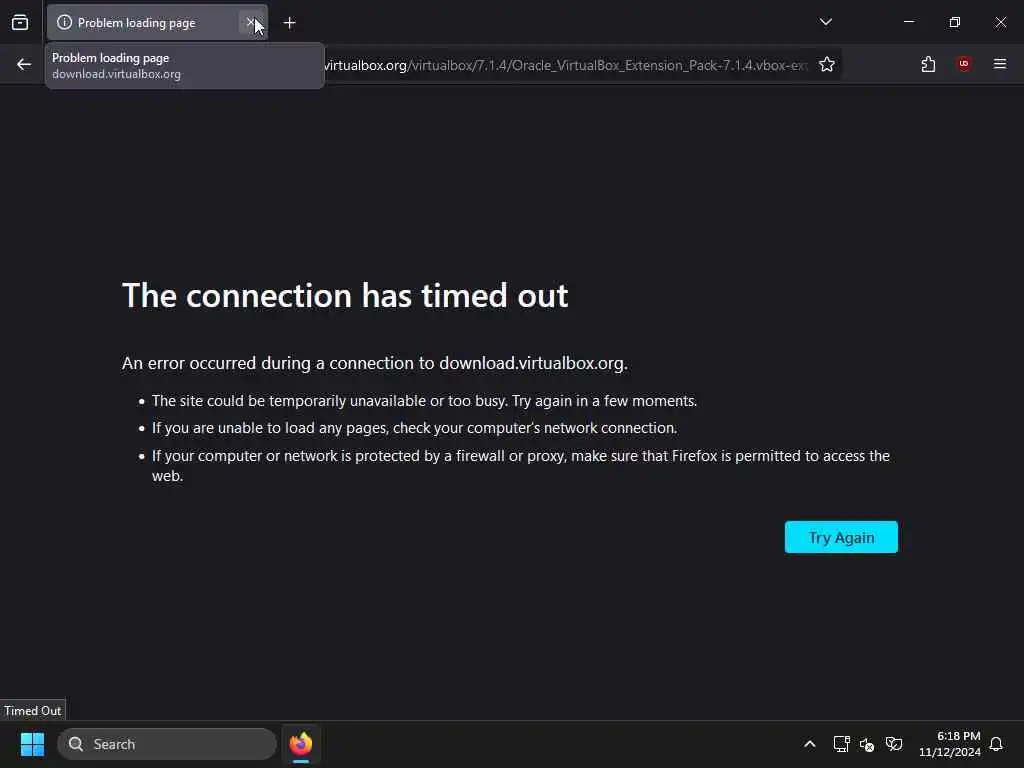The width and height of the screenshot is (1024, 768).
Task: Open the Windows Start menu
Action: [x=32, y=744]
